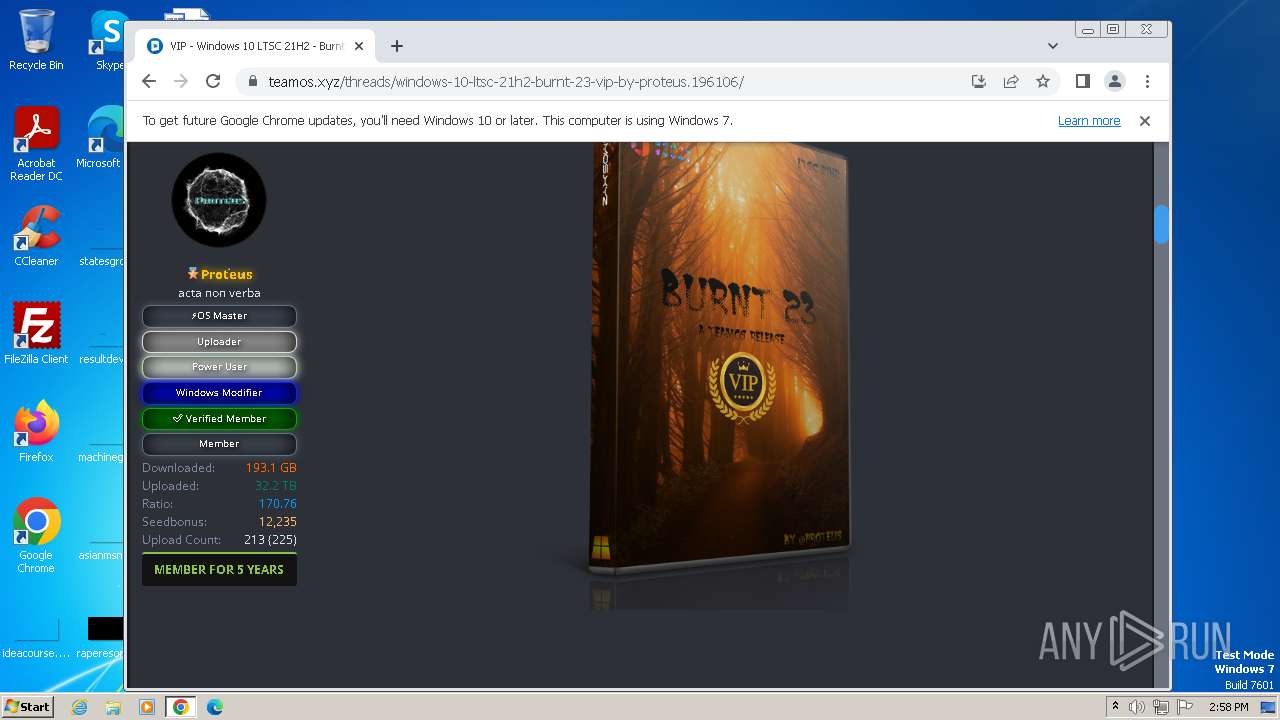Open Windows Explorer from taskbar
This screenshot has height=720, width=1280.
click(113, 707)
